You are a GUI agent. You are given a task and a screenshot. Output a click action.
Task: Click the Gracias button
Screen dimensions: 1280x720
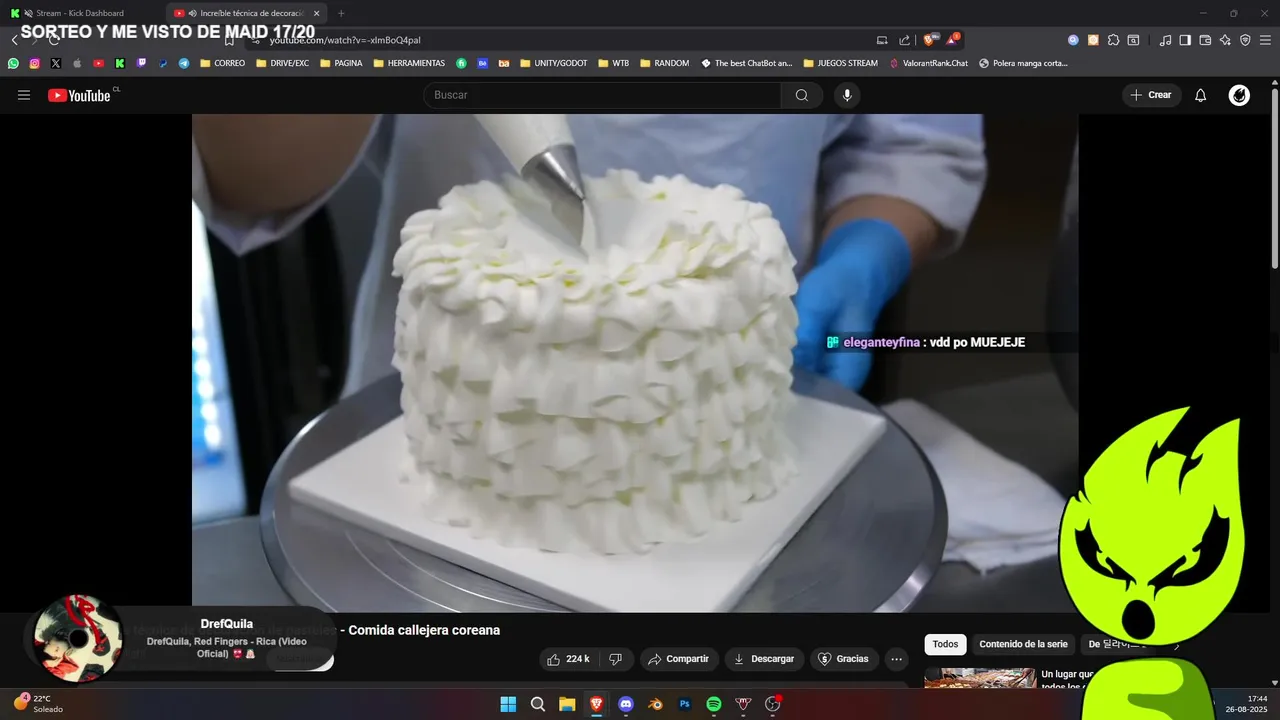pos(844,659)
